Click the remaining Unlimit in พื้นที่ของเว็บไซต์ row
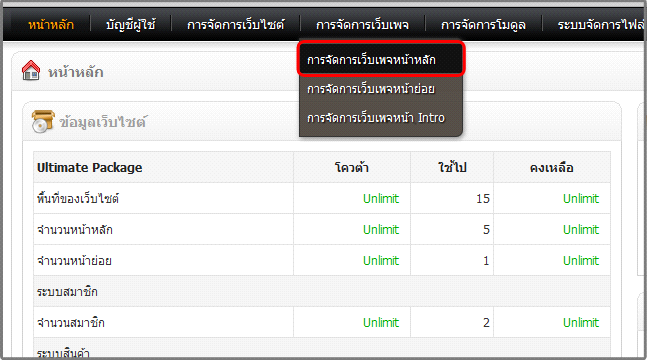 pos(581,199)
